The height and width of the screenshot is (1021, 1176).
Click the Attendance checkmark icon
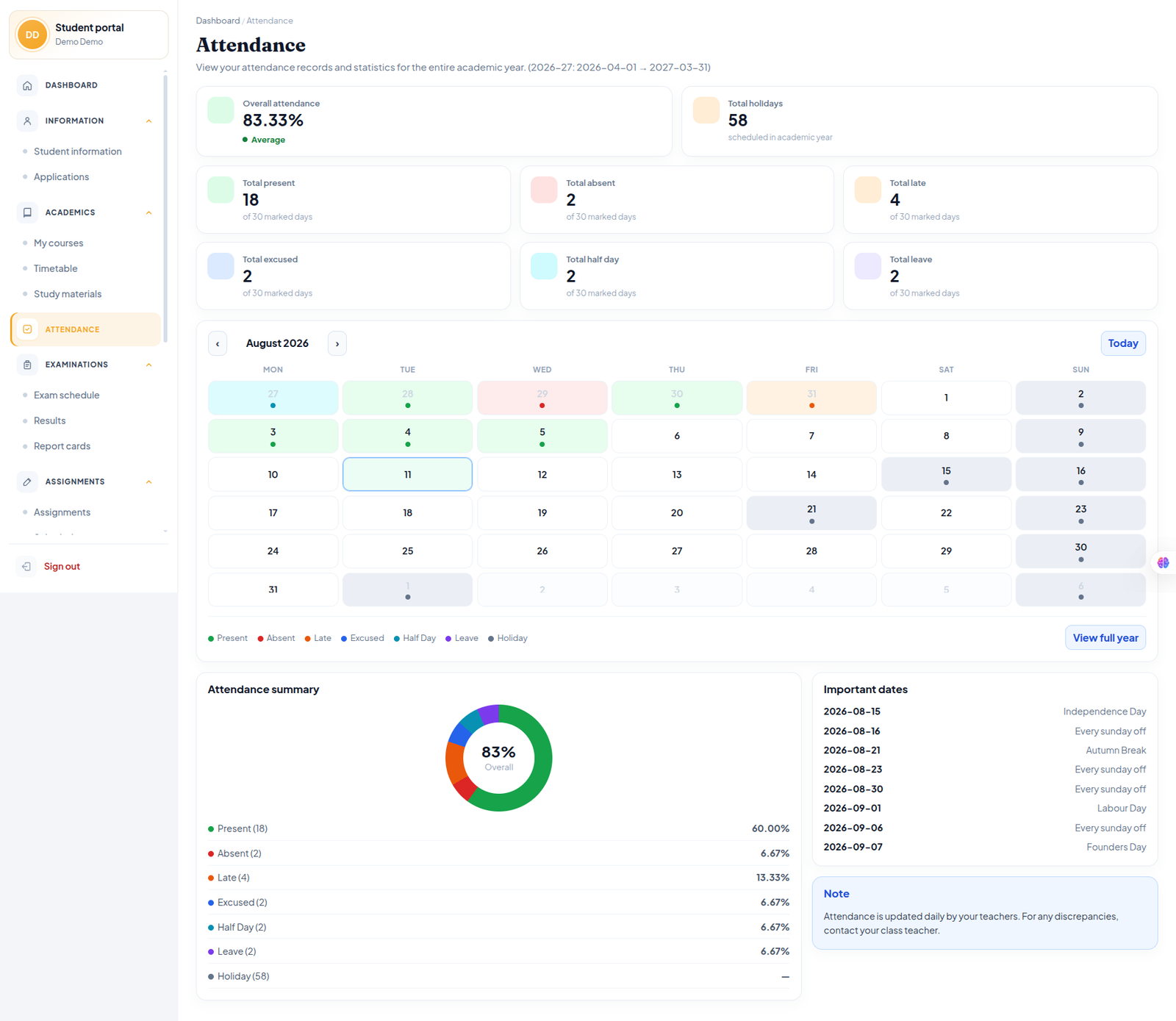[27, 329]
